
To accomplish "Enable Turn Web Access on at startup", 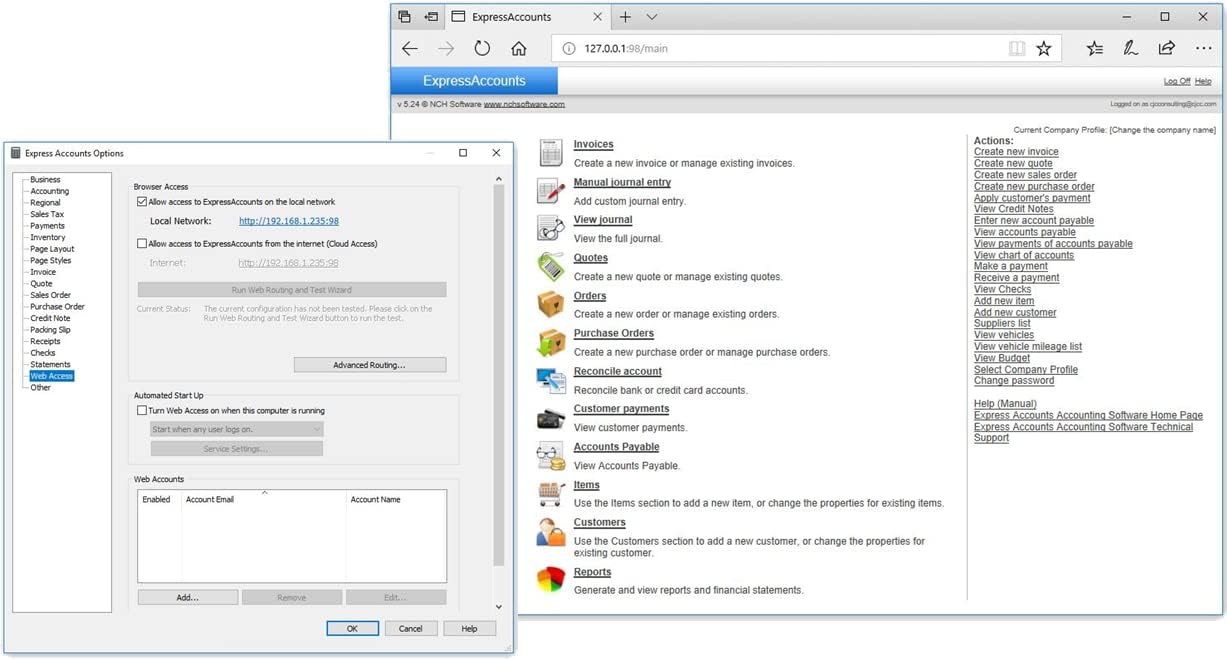I will [x=142, y=411].
